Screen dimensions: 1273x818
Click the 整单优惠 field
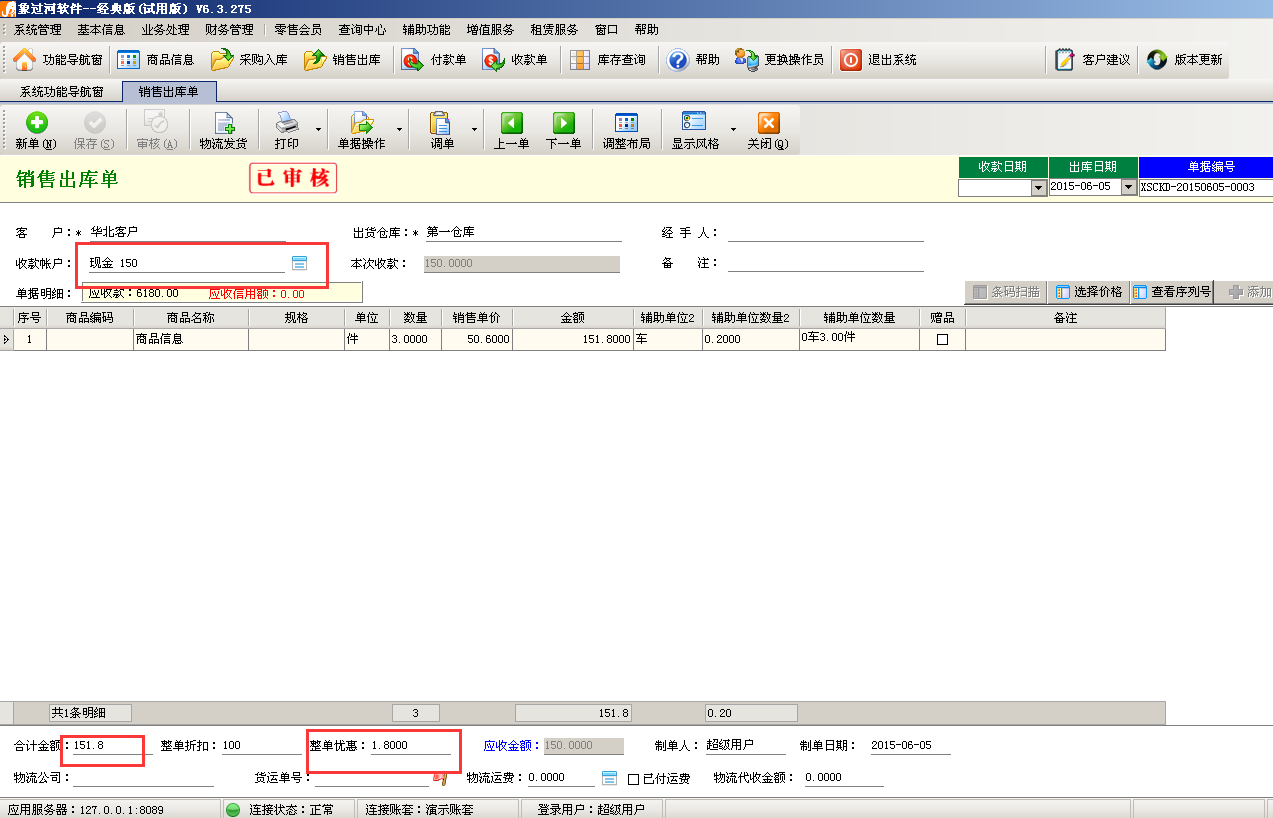click(410, 745)
